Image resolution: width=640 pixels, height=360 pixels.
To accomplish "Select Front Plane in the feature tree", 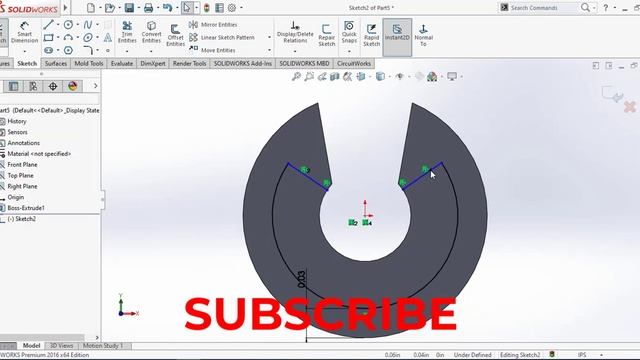I will [x=22, y=165].
